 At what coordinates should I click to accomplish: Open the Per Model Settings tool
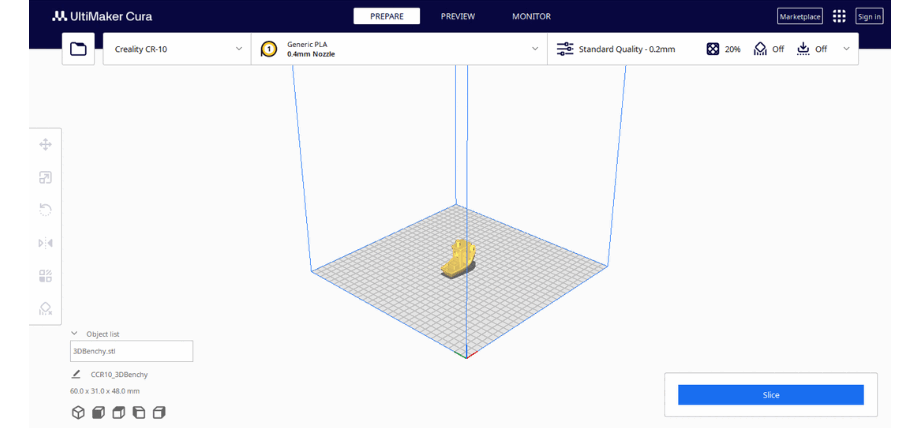tap(45, 276)
